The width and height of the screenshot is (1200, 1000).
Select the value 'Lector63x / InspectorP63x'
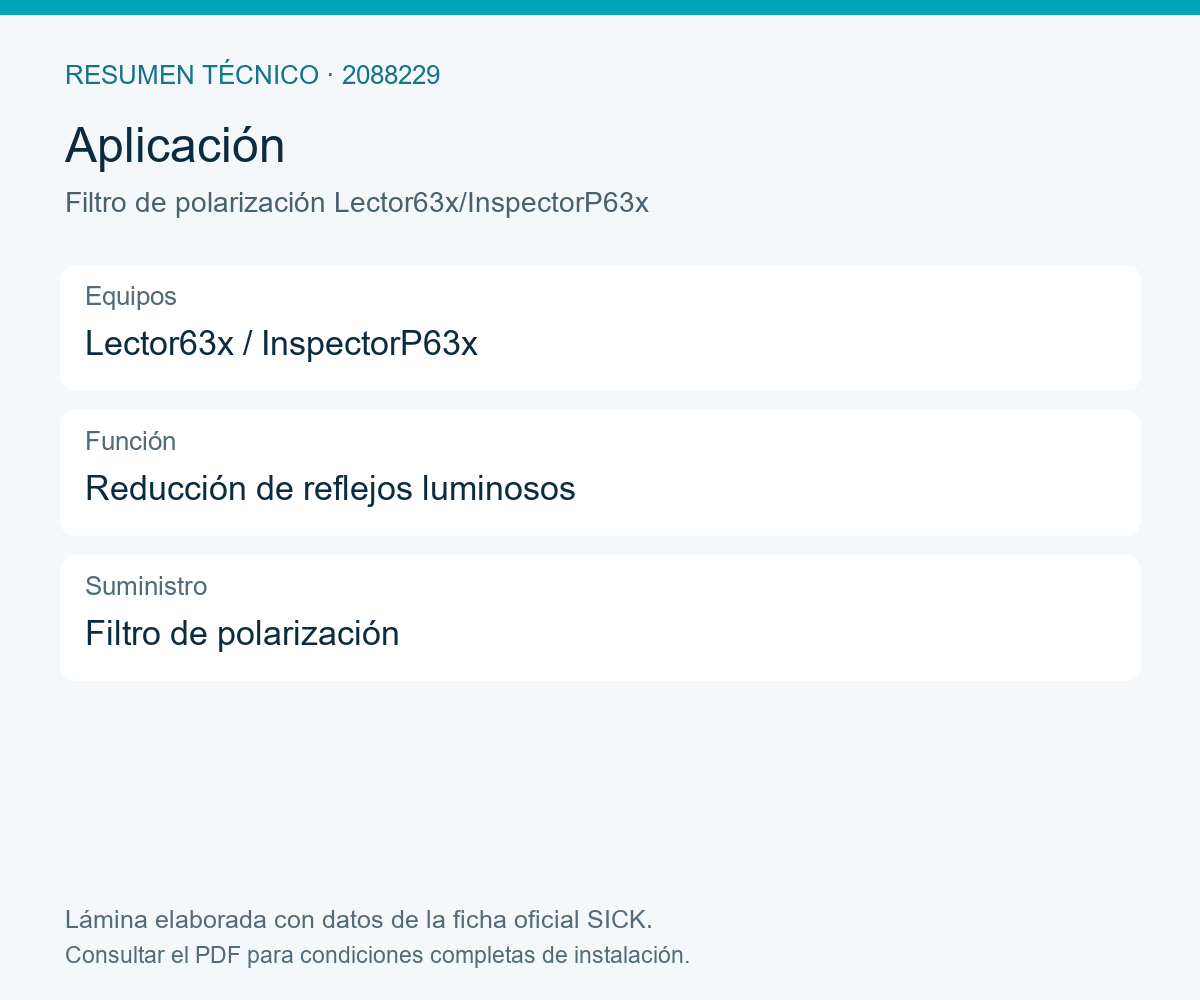281,343
